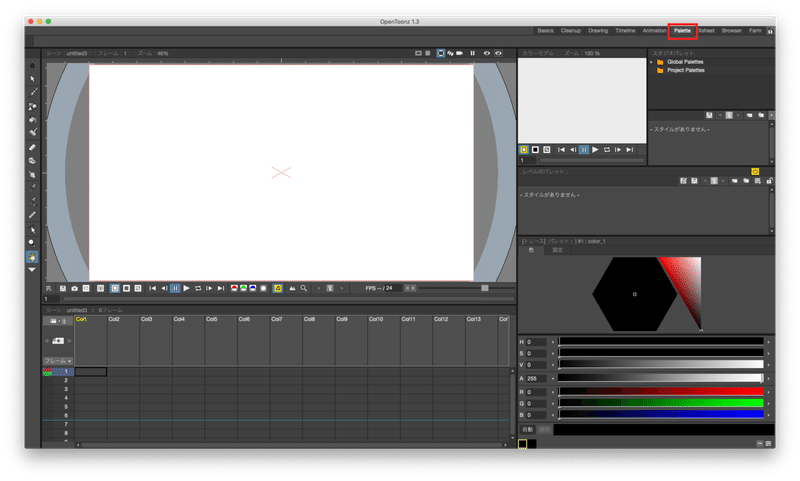
Task: Click the save icon in studio palette toolbar
Action: coord(709,115)
